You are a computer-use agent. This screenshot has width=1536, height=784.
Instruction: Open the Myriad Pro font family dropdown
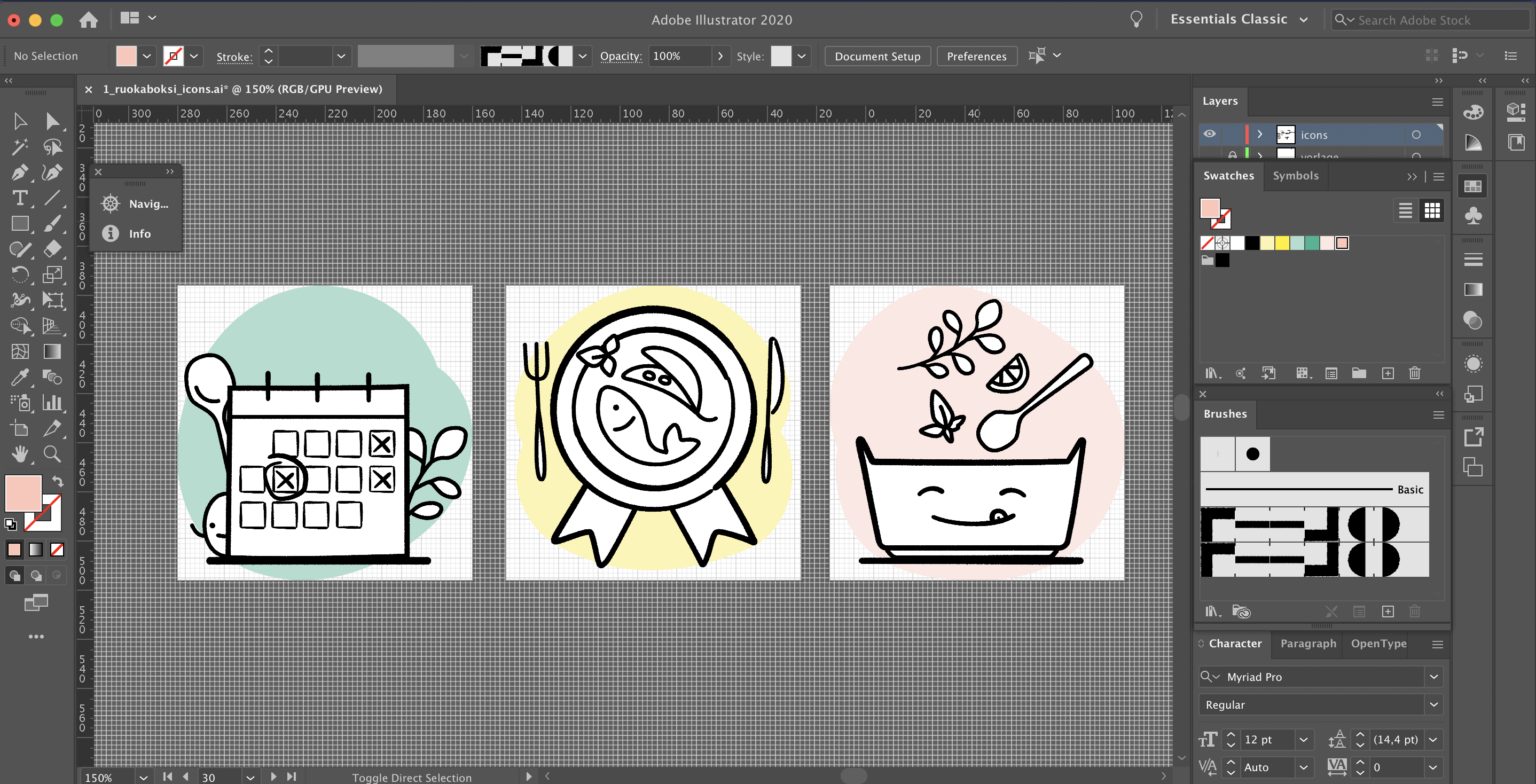click(1433, 676)
